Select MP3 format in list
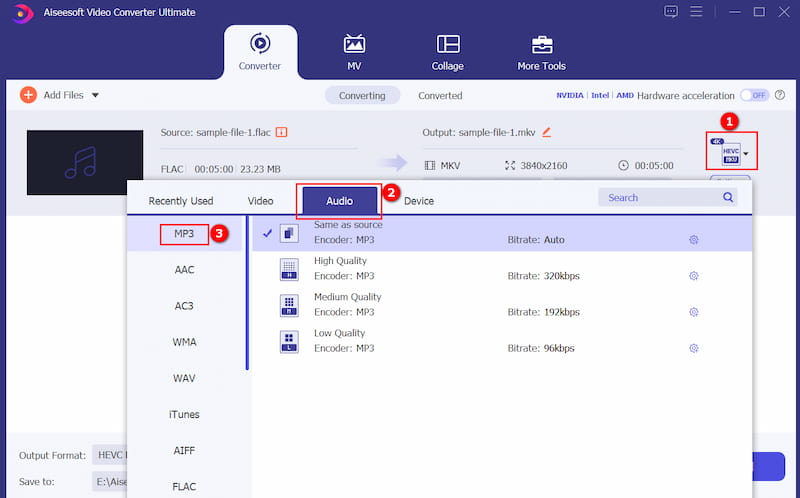The image size is (800, 498). (x=184, y=234)
